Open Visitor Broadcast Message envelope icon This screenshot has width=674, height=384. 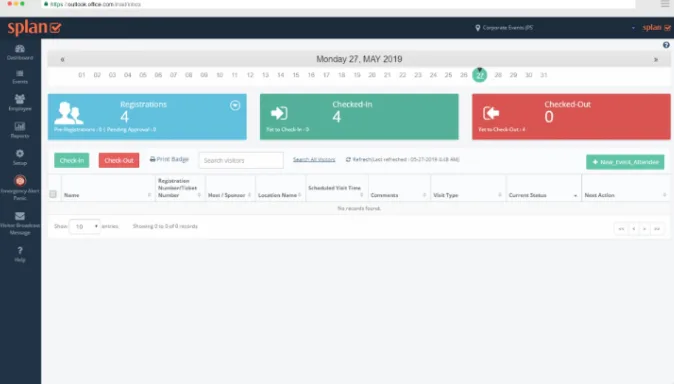[20, 216]
